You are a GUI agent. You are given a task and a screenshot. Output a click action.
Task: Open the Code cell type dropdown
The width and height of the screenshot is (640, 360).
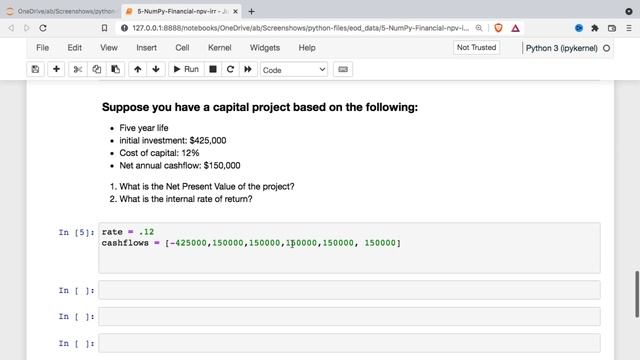pos(294,70)
